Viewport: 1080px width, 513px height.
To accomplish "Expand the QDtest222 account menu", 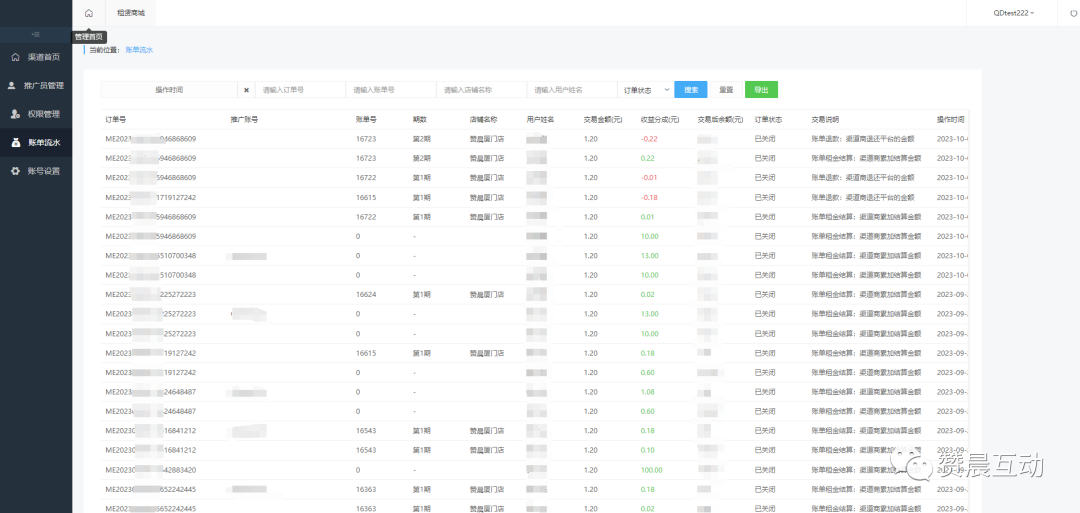I will pos(1014,13).
